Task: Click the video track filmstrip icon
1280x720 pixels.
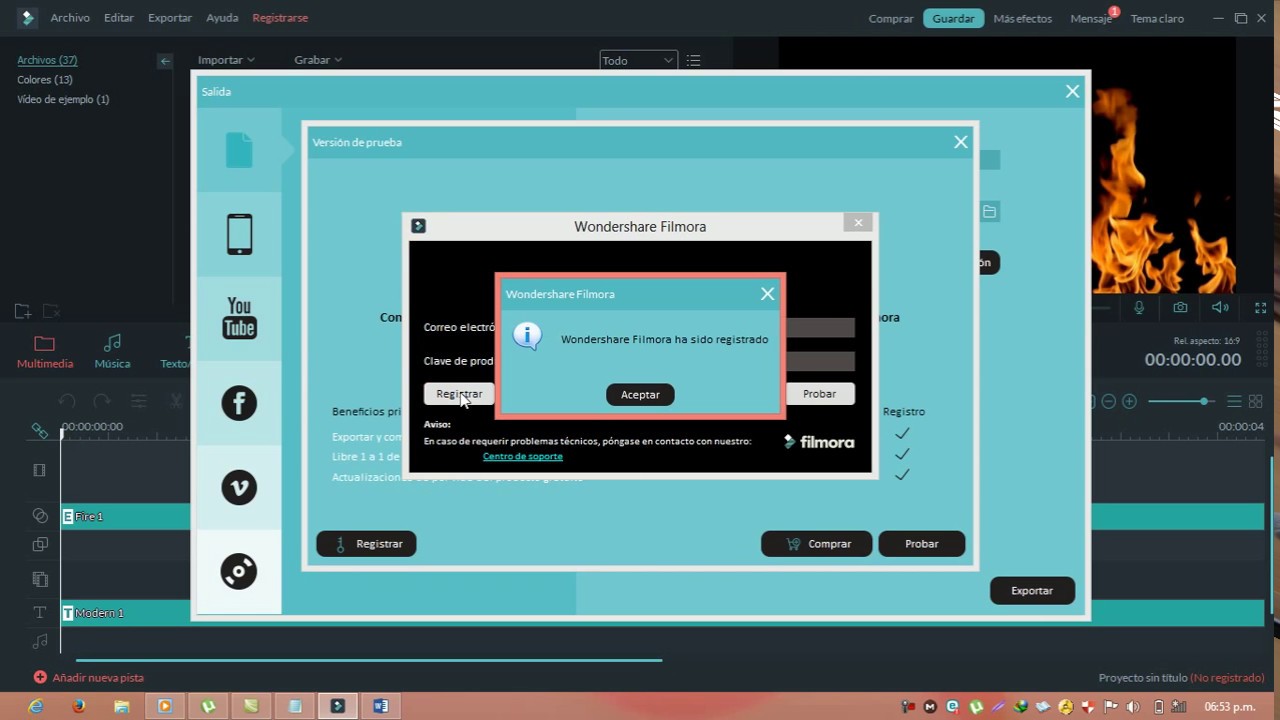Action: 40,470
